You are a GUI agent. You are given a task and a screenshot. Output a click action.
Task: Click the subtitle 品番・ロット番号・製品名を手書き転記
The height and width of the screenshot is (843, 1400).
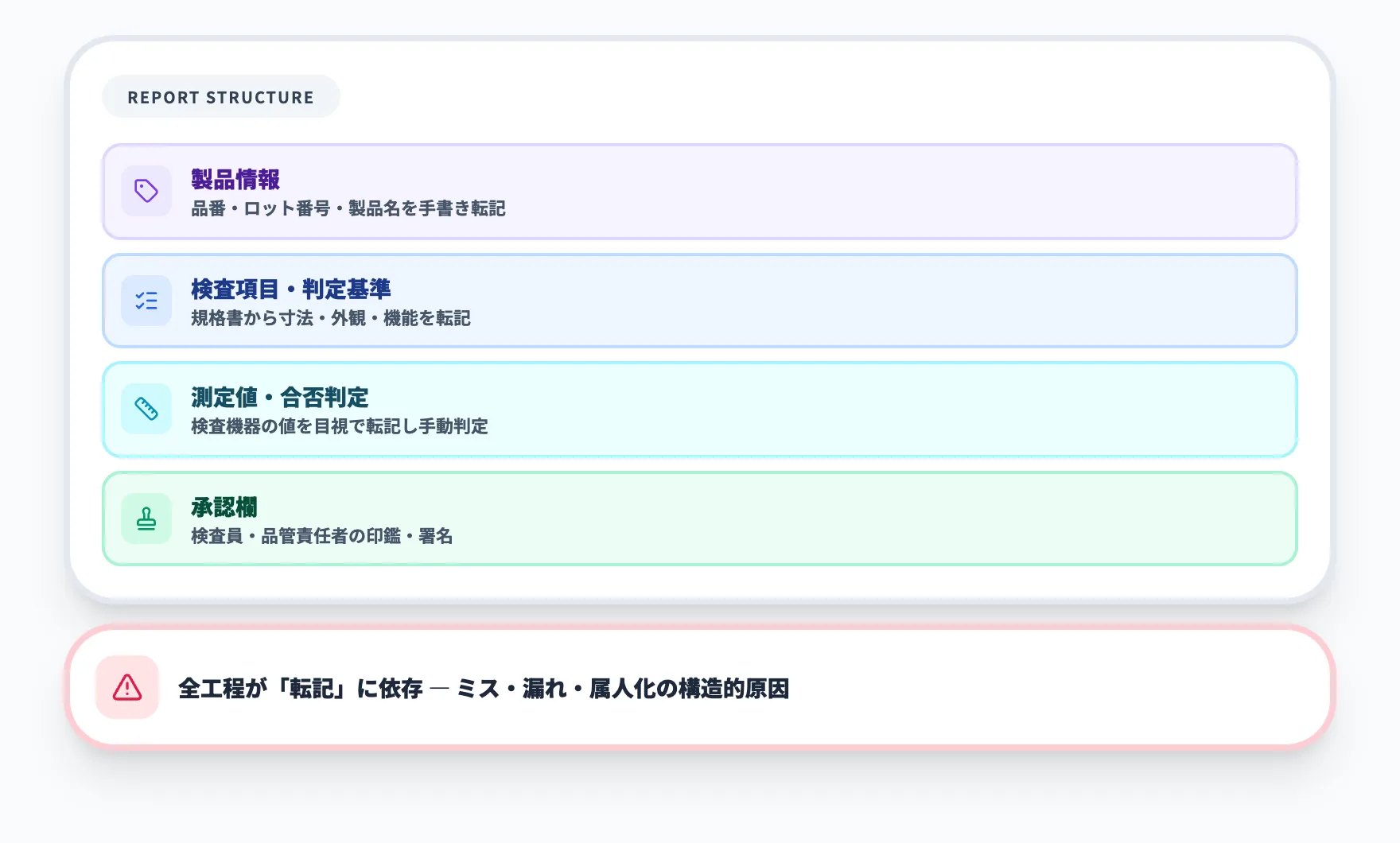pyautogui.click(x=348, y=209)
